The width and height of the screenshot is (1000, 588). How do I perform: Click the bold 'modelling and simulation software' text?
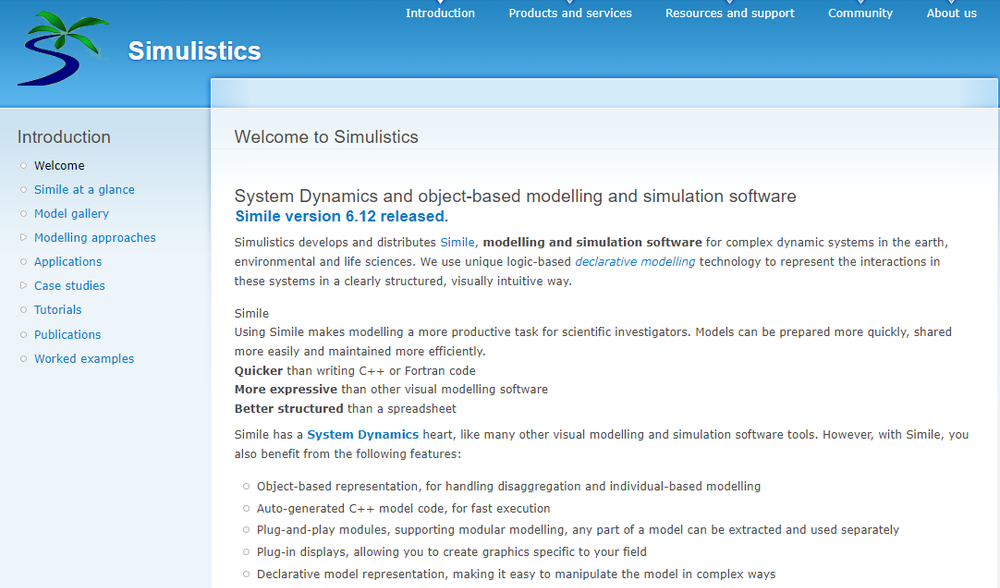(592, 242)
